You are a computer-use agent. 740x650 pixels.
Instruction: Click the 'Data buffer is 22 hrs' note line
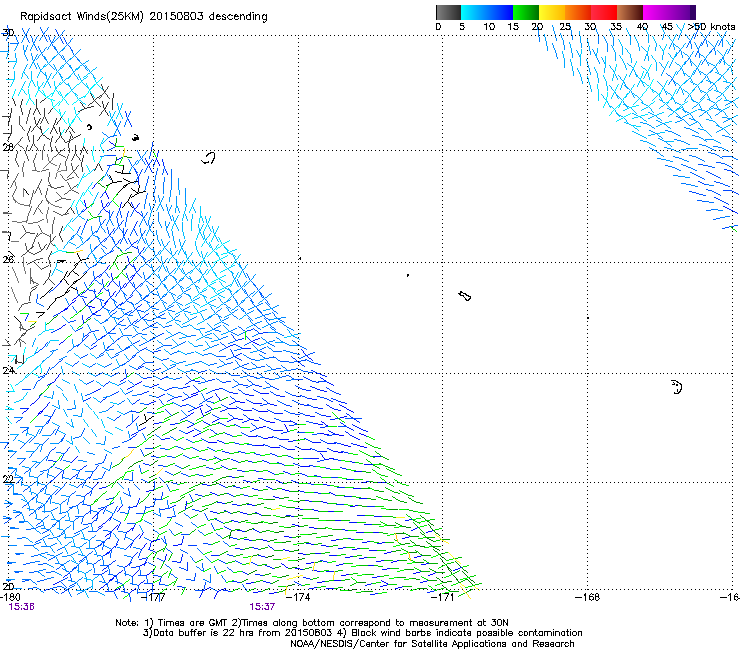[x=362, y=633]
